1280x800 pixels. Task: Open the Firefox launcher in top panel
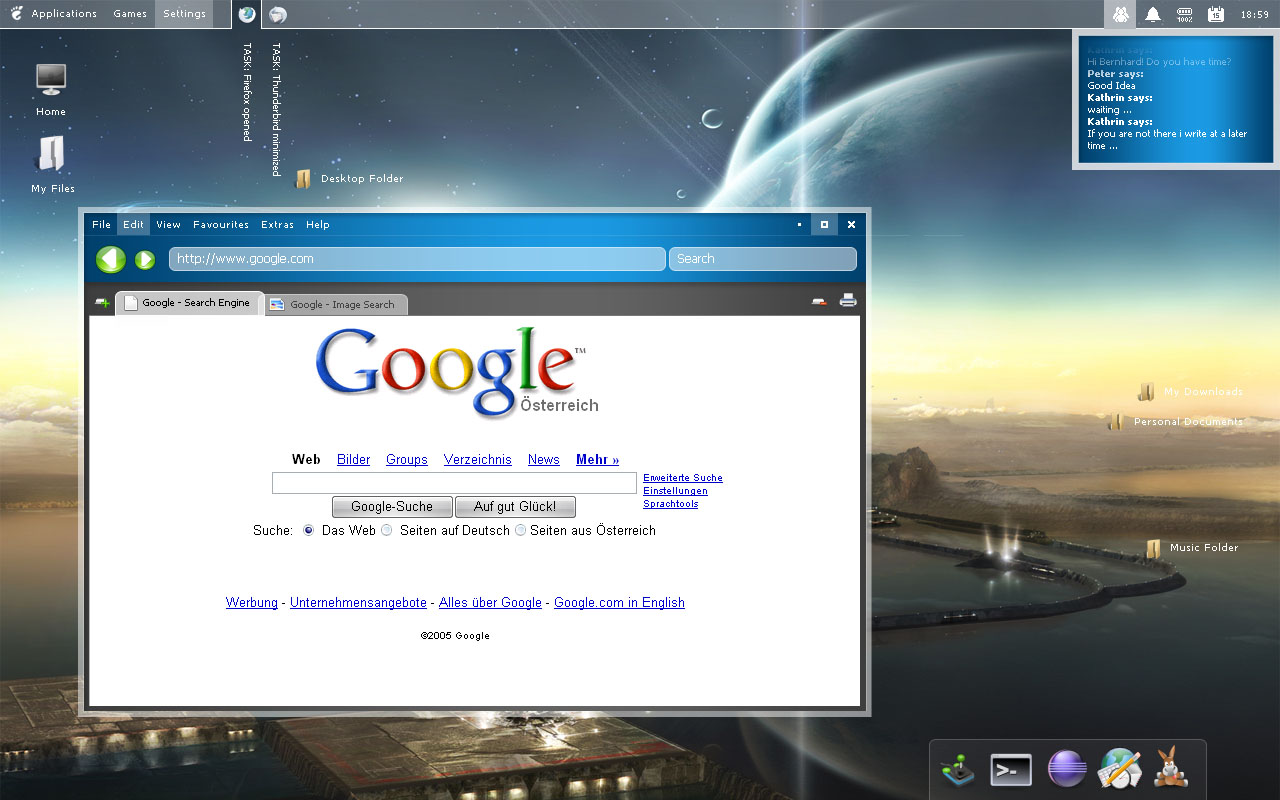[247, 14]
